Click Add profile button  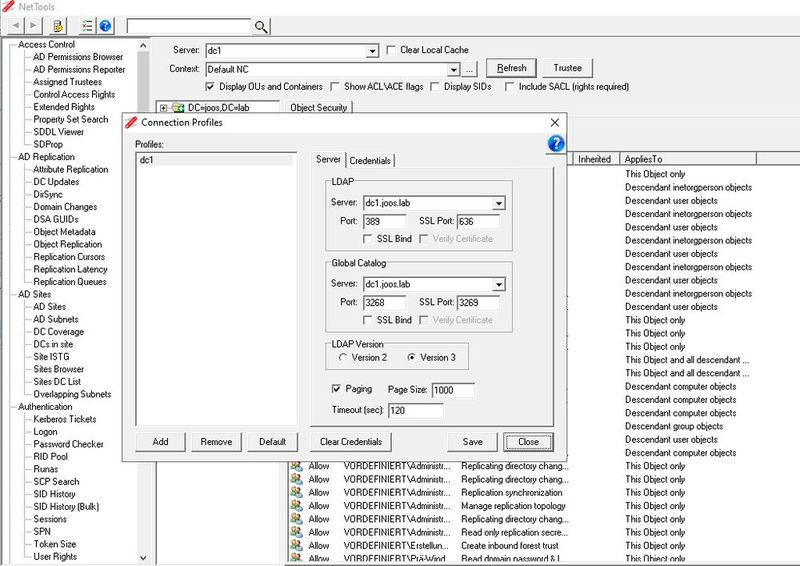160,442
